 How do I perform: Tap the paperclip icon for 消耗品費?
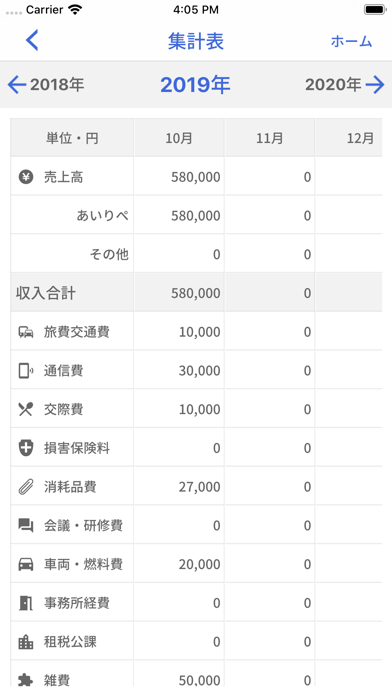[26, 487]
